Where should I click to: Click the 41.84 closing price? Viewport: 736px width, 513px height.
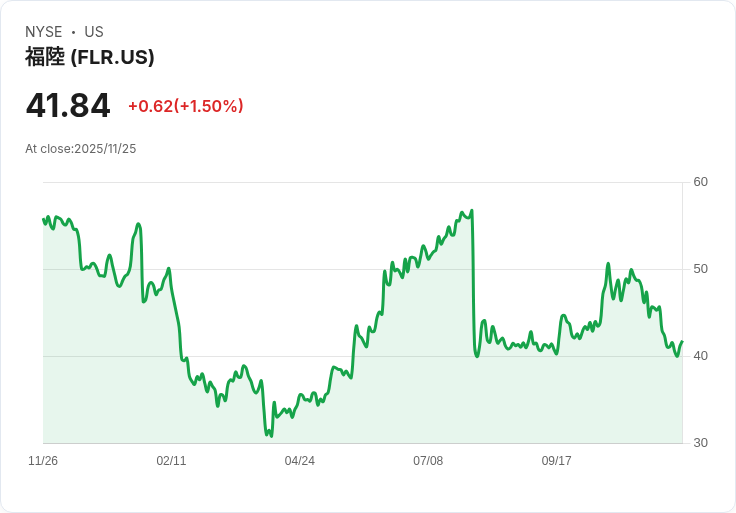(x=68, y=106)
